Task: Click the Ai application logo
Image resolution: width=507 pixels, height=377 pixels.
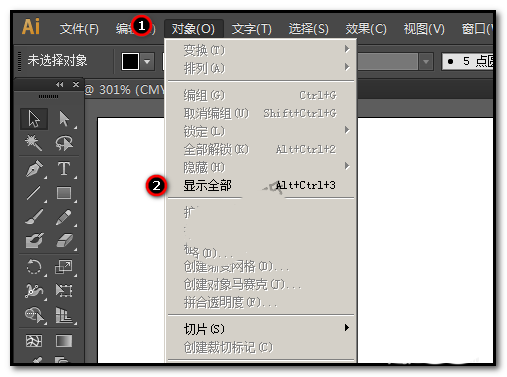Action: pos(31,27)
